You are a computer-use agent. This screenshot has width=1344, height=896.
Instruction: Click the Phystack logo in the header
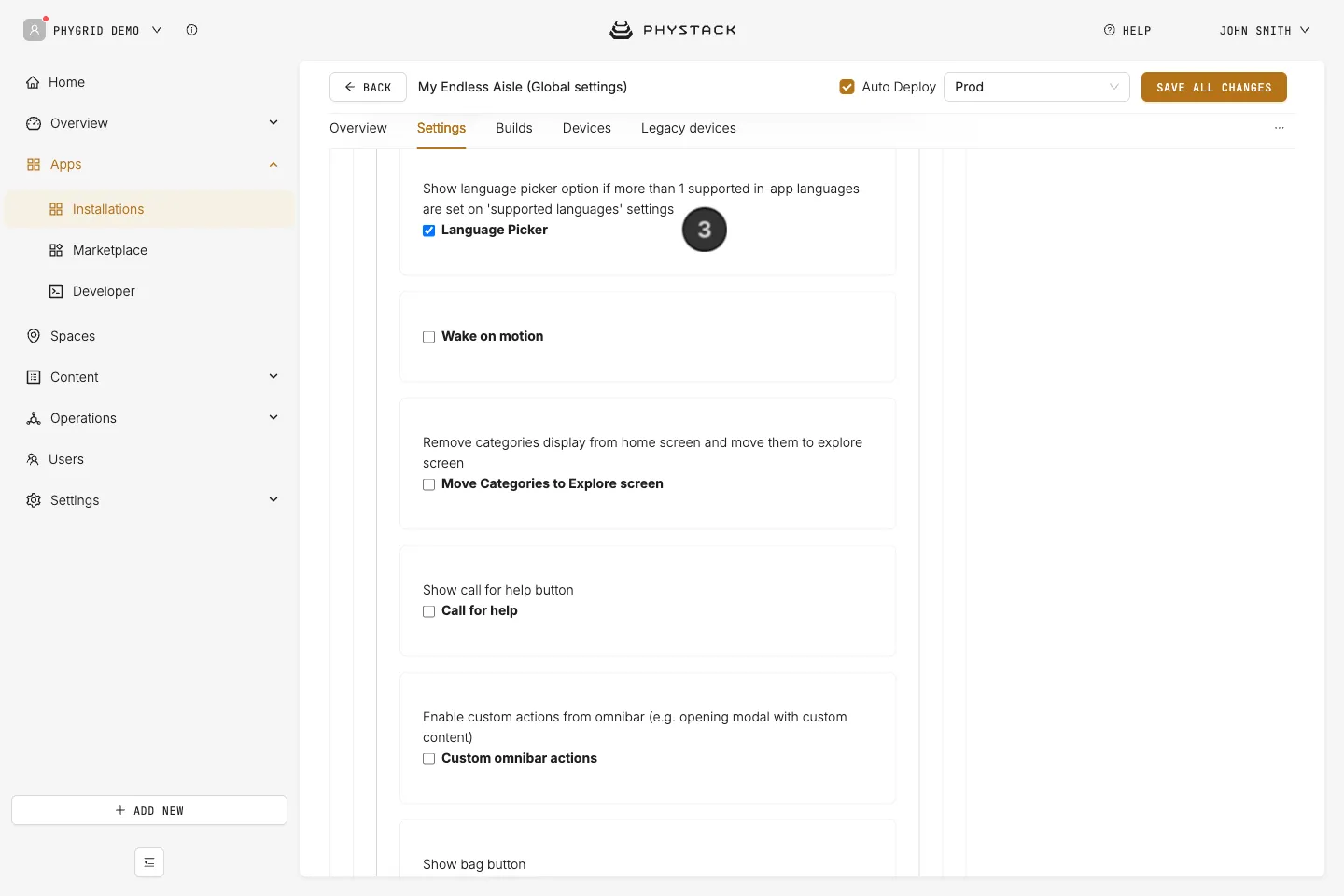pyautogui.click(x=672, y=30)
